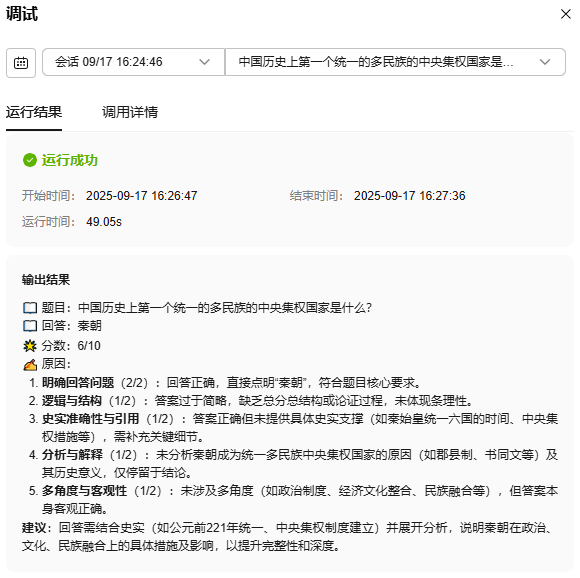Switch to the 调用详情 tab
580x578 pixels.
coord(130,112)
